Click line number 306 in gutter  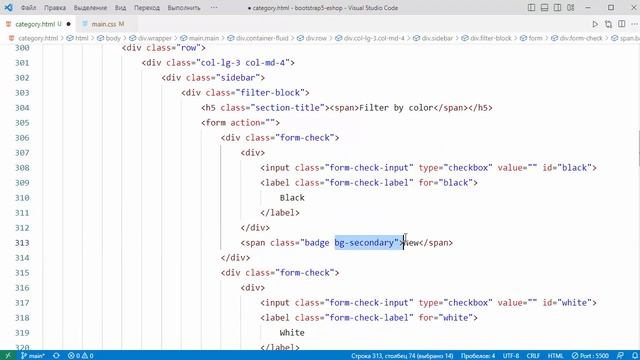tap(22, 138)
